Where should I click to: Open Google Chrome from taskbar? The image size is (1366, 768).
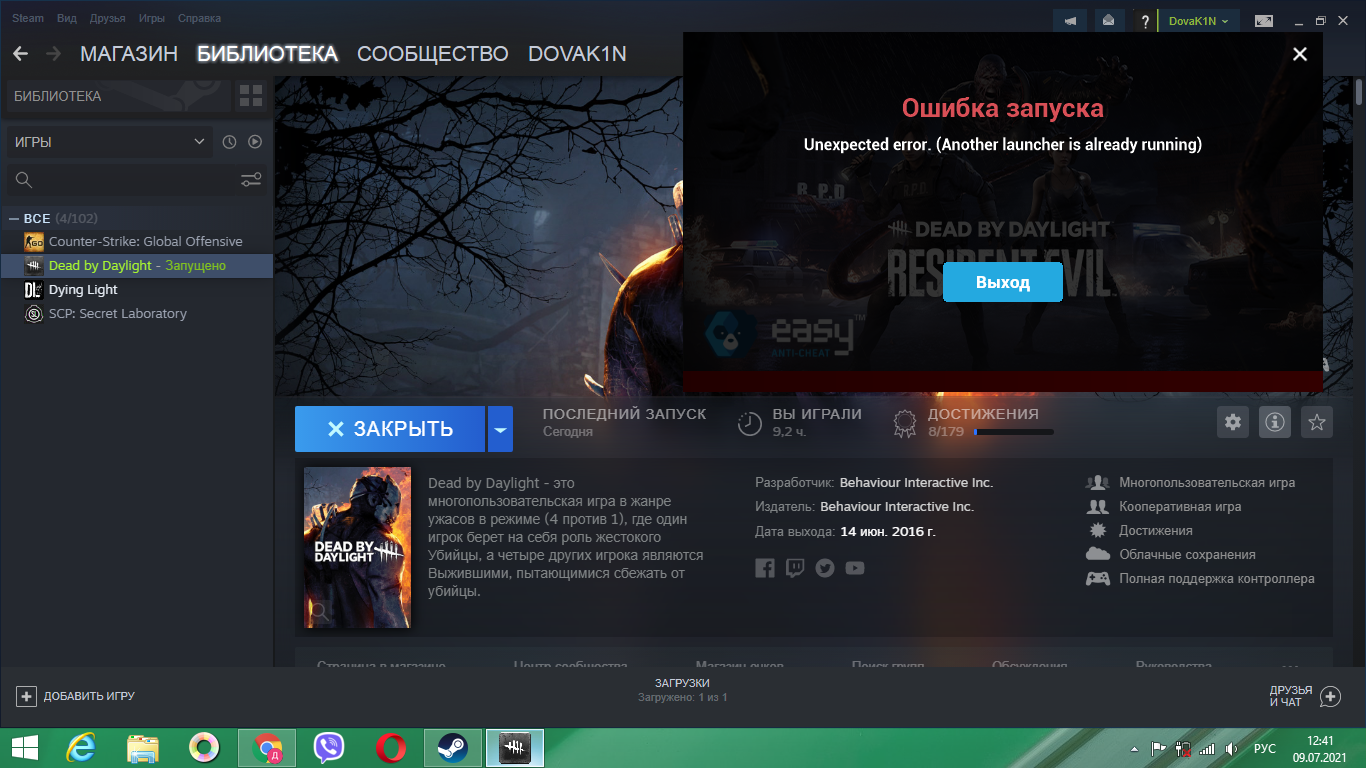[266, 747]
